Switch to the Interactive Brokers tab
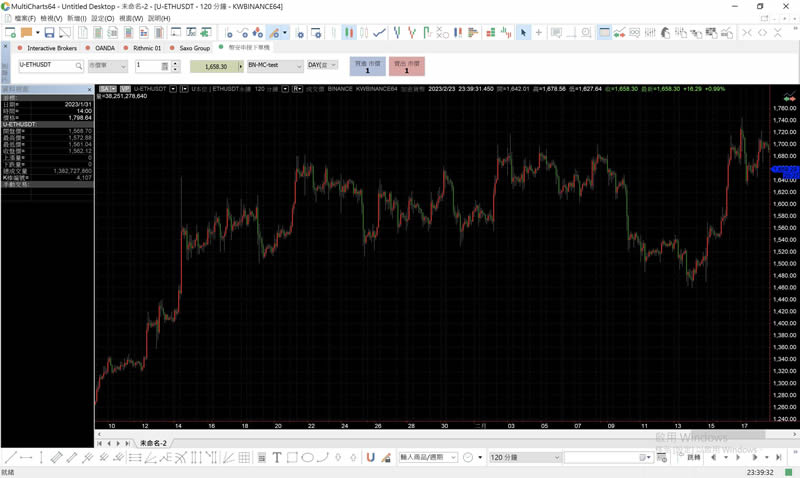The width and height of the screenshot is (800, 478). point(50,47)
